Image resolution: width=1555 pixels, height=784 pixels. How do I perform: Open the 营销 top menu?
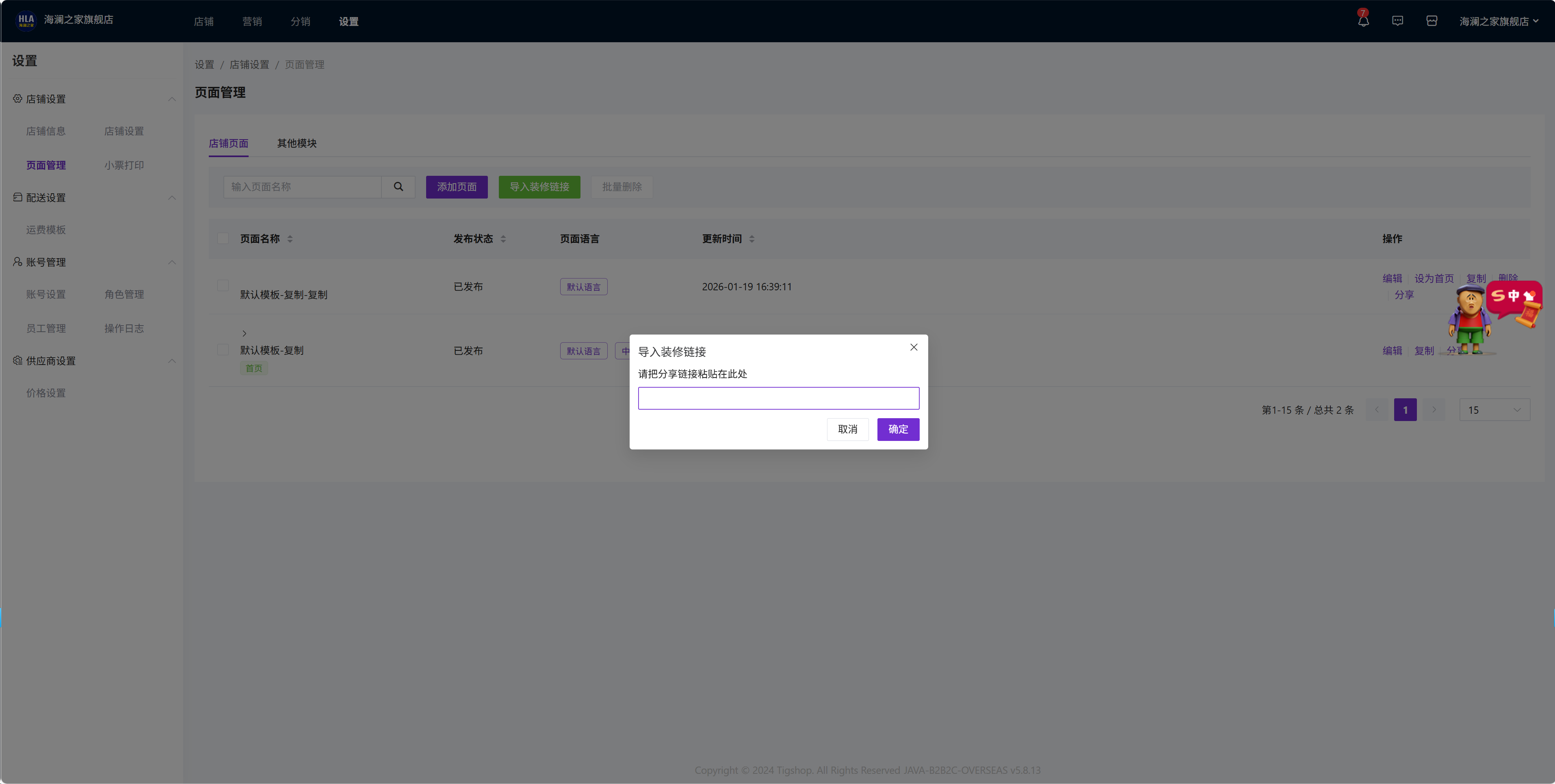click(252, 21)
